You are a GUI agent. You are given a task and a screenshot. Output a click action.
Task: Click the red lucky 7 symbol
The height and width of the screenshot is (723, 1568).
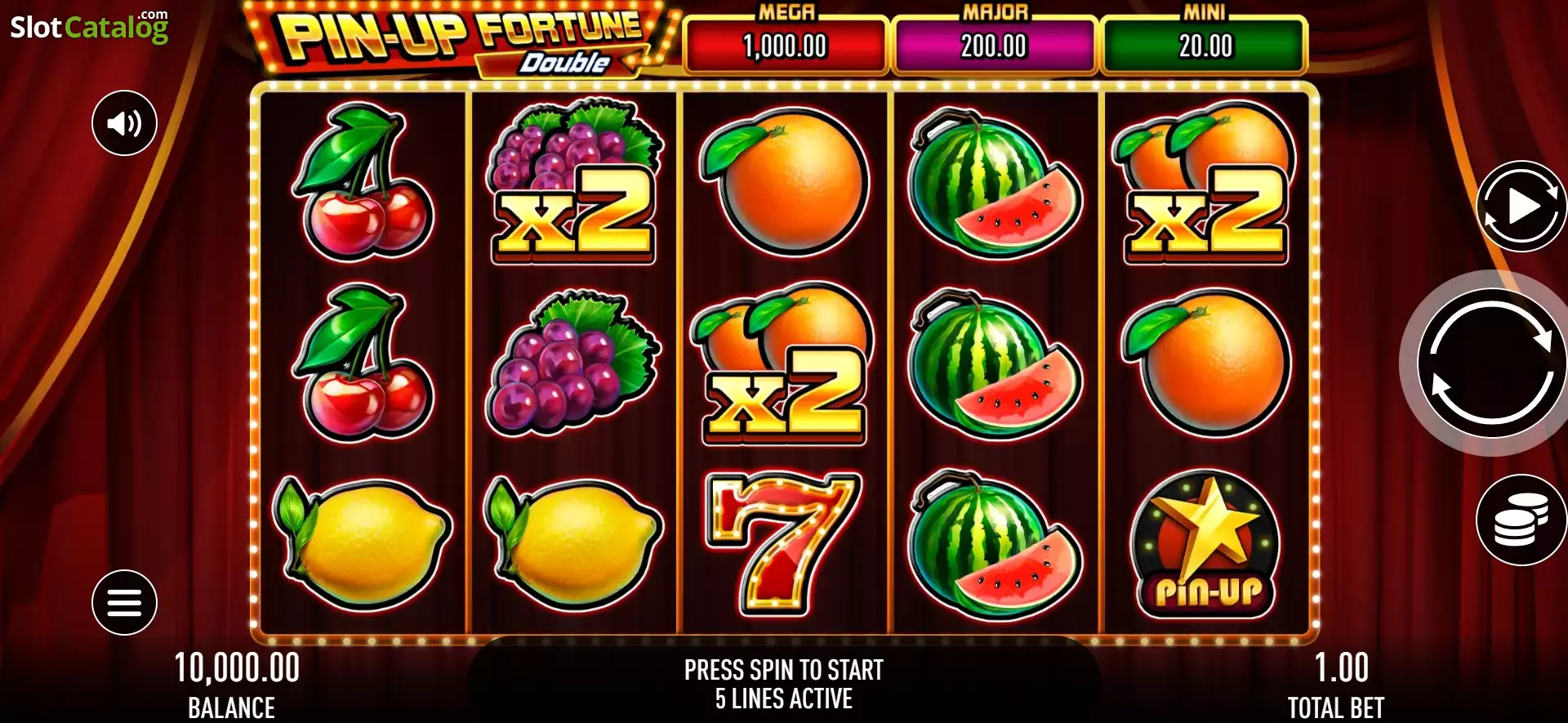[784, 542]
